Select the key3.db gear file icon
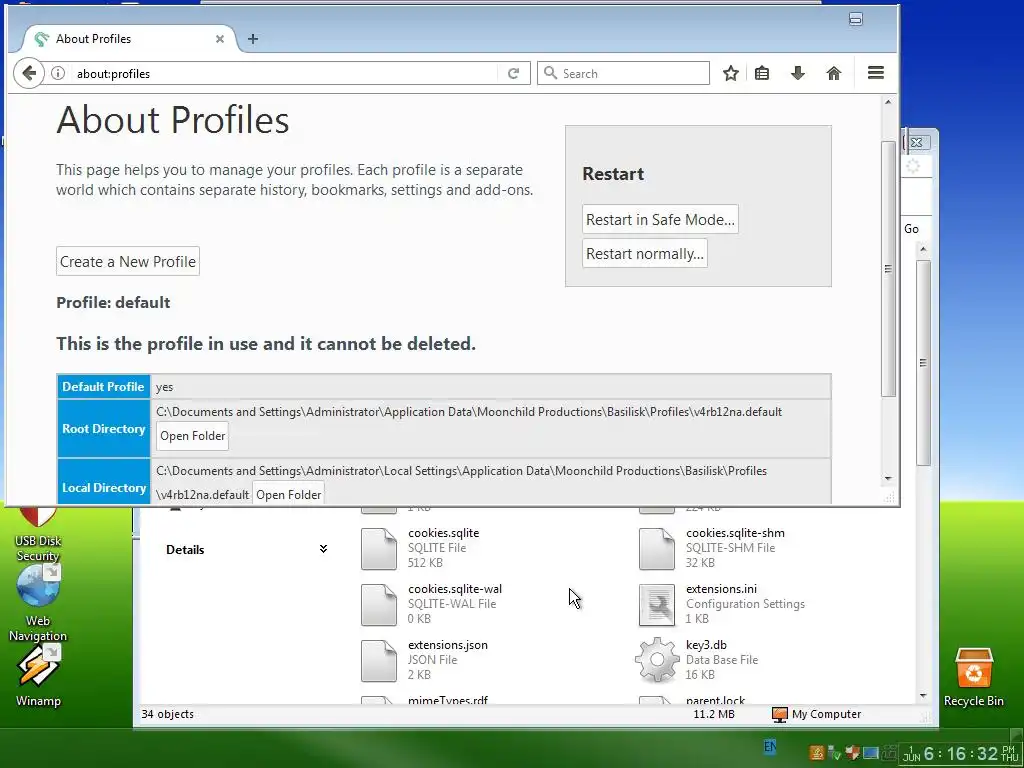 pos(656,660)
